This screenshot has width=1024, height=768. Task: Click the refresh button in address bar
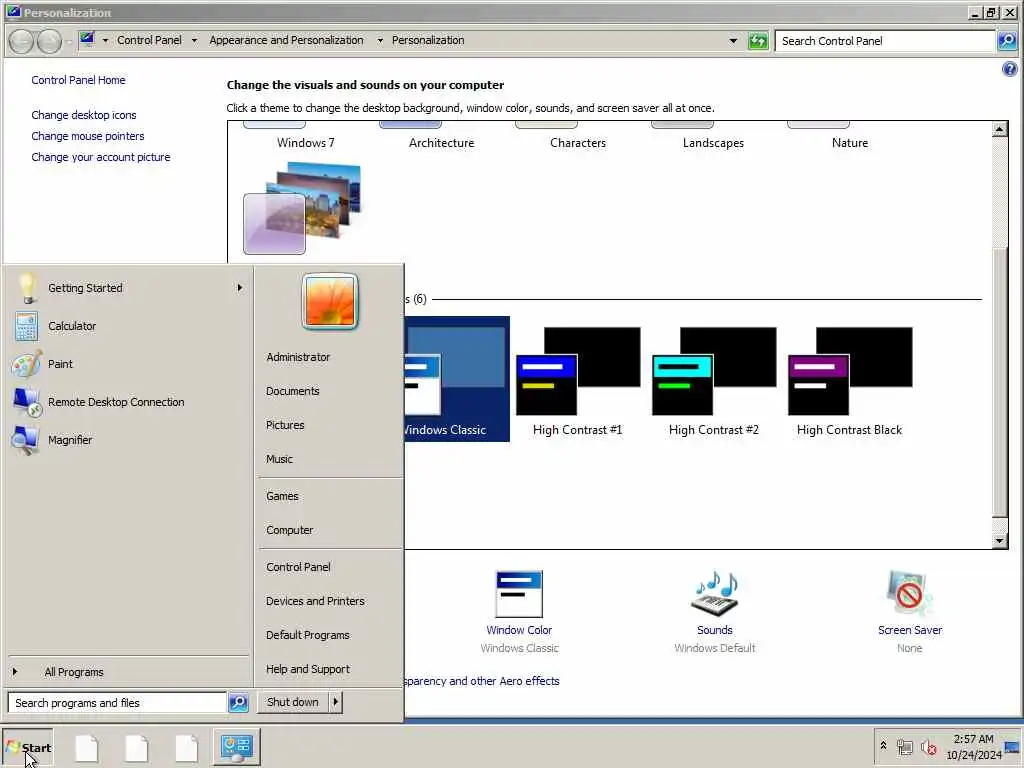tap(758, 41)
